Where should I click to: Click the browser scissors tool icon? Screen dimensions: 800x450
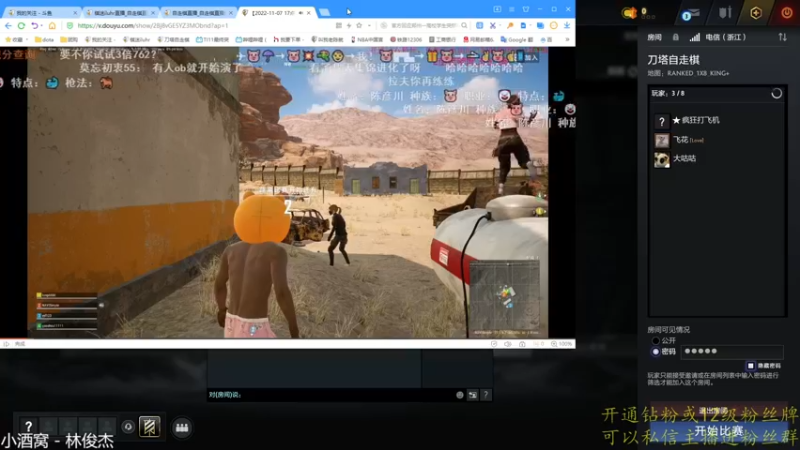click(492, 26)
